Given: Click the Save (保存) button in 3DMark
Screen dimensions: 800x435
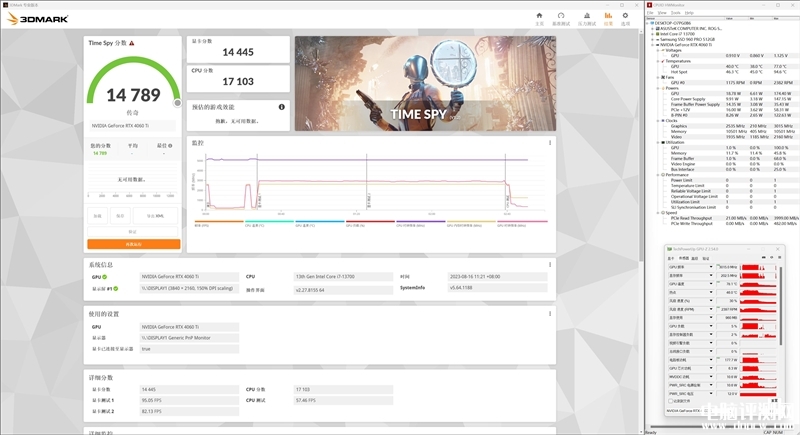Looking at the screenshot, I should (120, 216).
